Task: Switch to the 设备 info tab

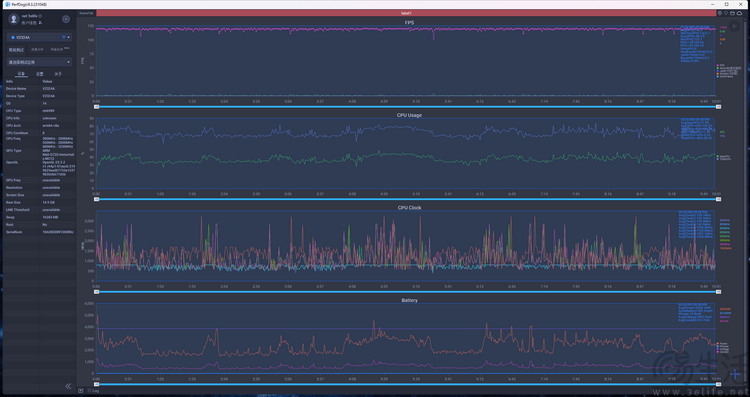Action: click(21, 74)
